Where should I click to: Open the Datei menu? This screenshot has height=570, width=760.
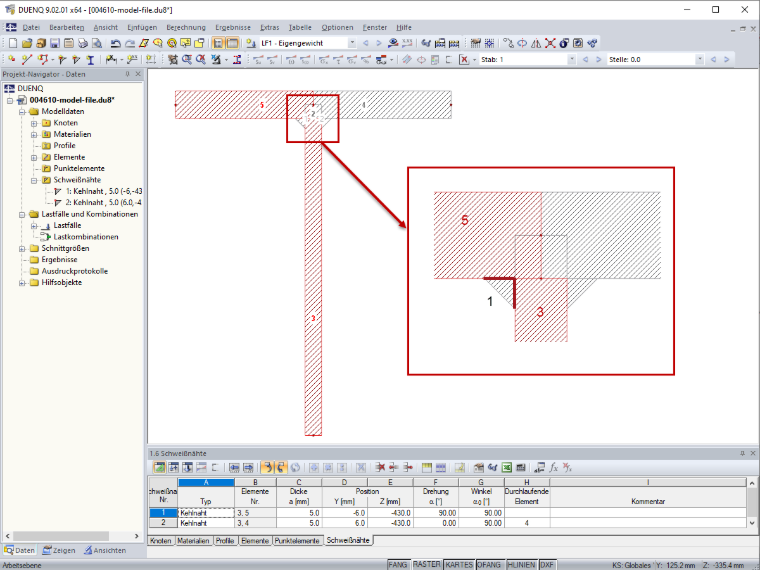[31, 28]
